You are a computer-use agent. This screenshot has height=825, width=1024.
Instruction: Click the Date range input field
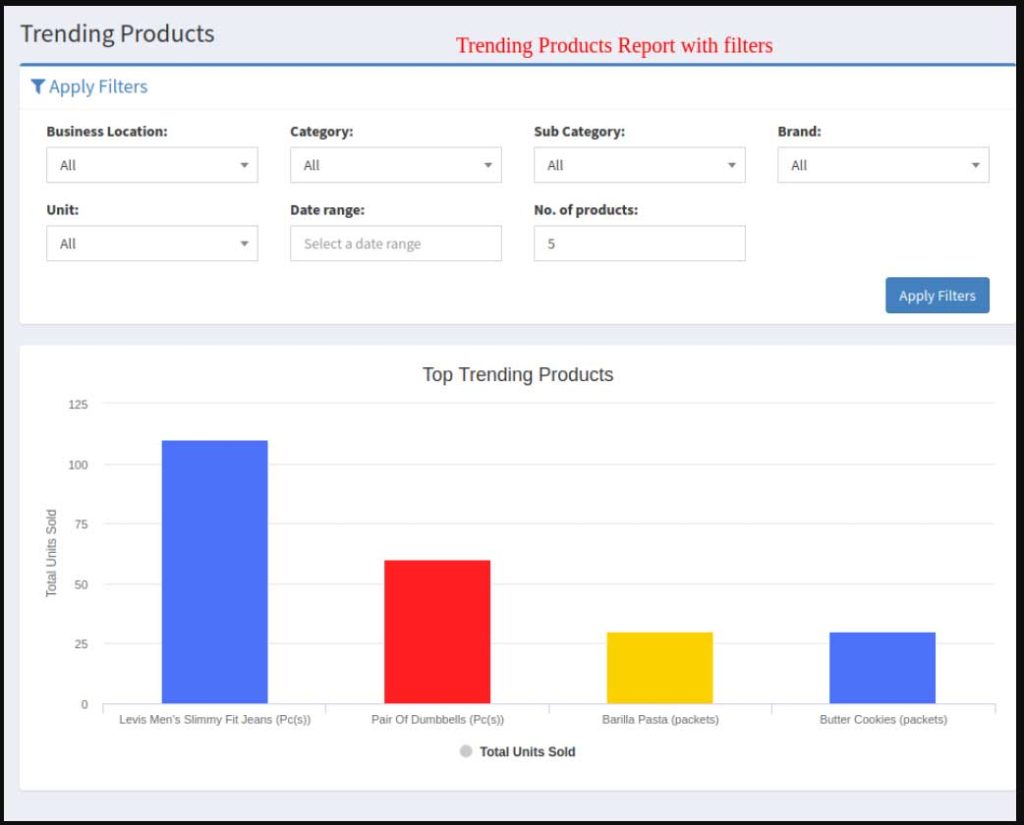click(396, 244)
